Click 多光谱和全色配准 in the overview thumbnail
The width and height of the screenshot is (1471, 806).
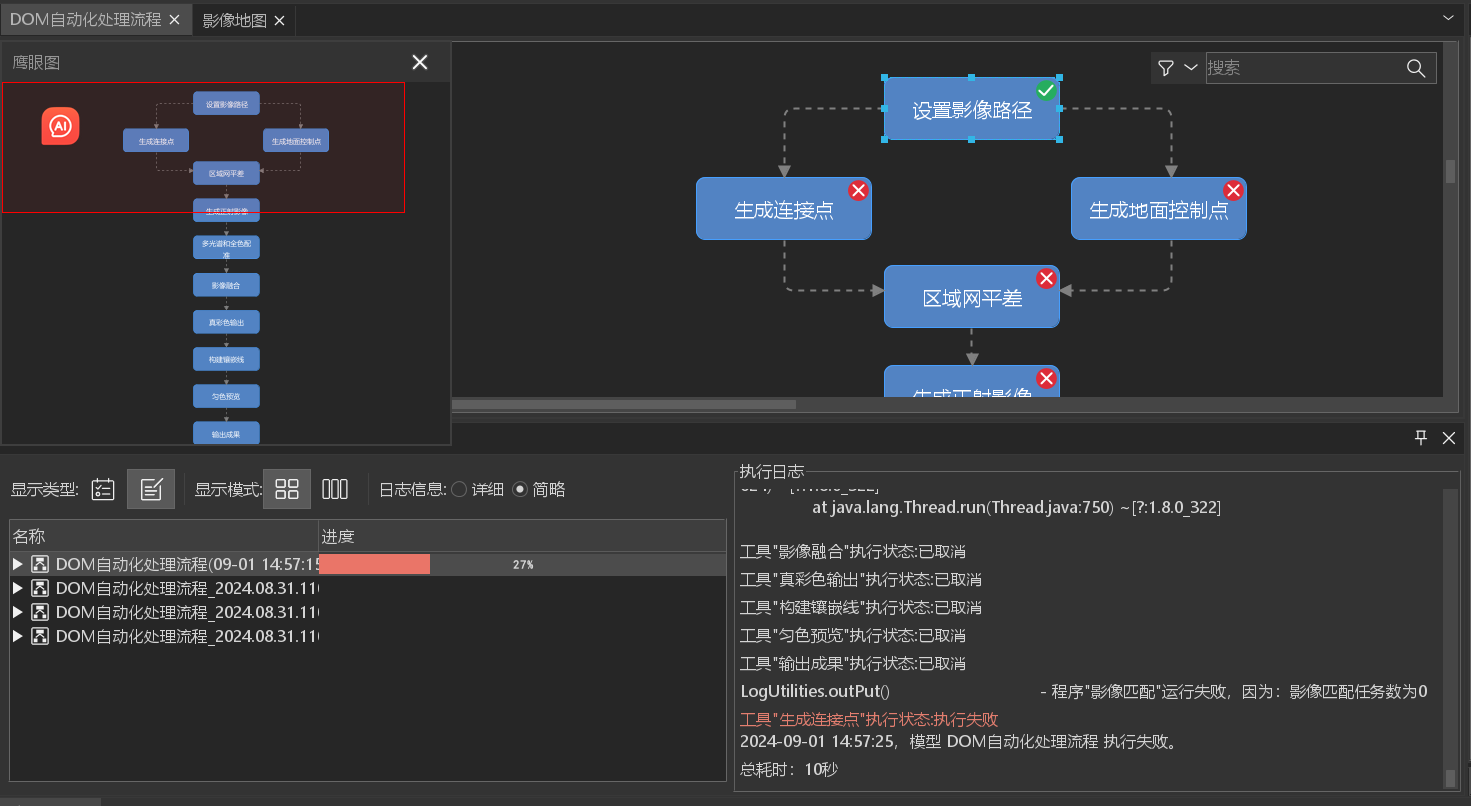(226, 248)
